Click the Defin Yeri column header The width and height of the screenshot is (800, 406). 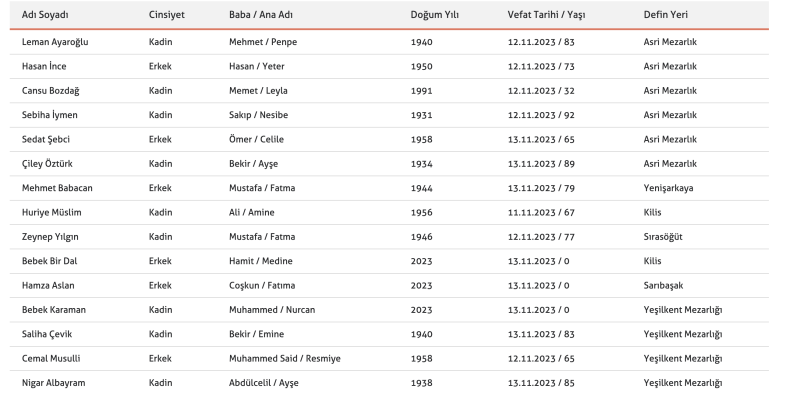665,15
